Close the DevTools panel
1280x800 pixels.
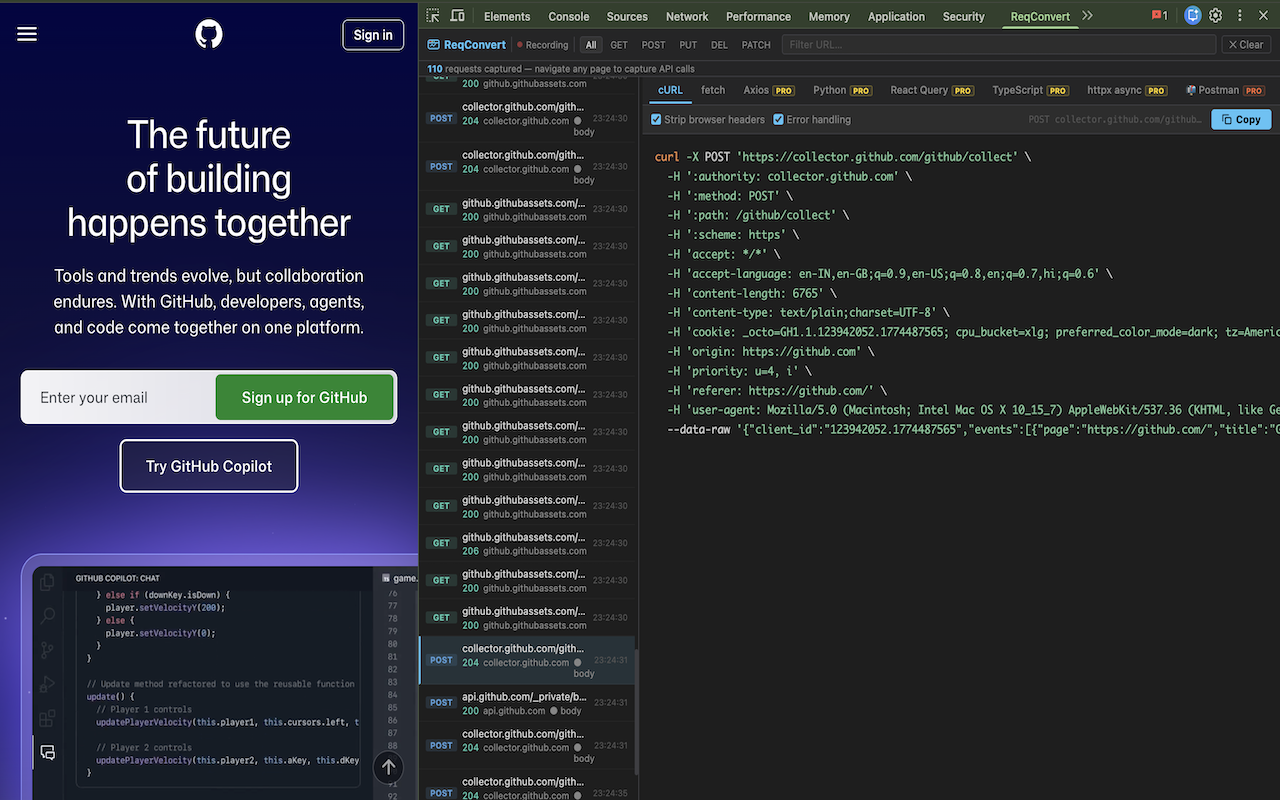tap(1263, 16)
